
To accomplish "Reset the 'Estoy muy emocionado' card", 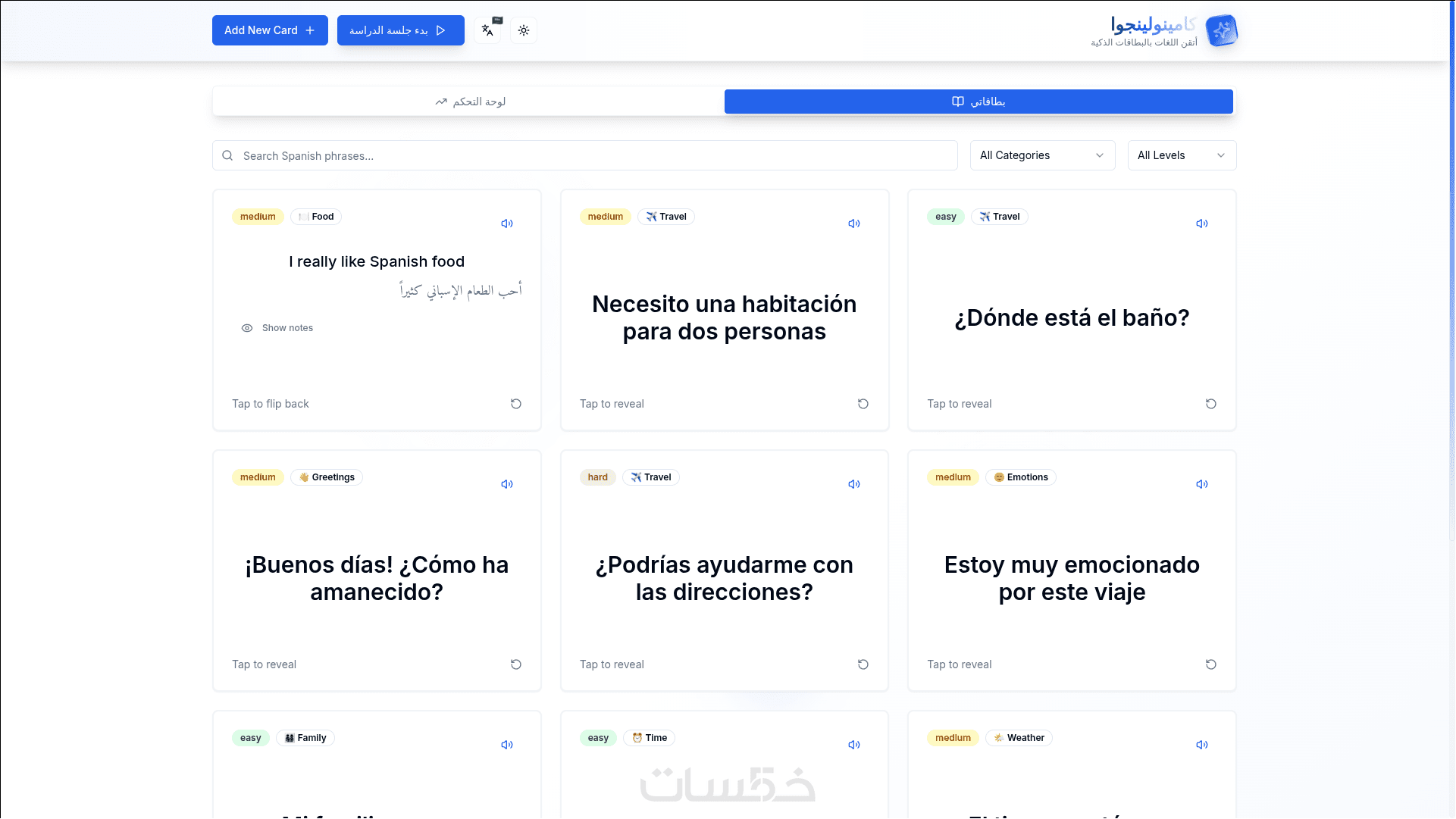I will 1210,664.
